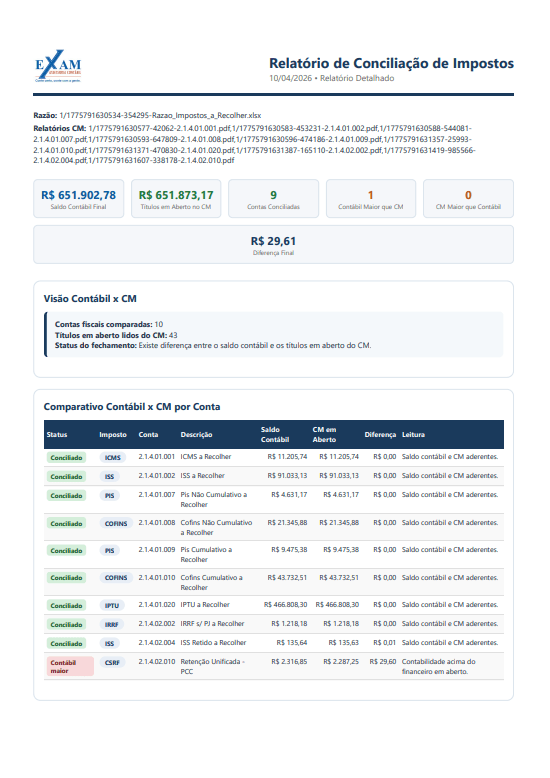Click 'IPTU a Recolher' description
This screenshot has width=550, height=778.
pyautogui.click(x=205, y=604)
